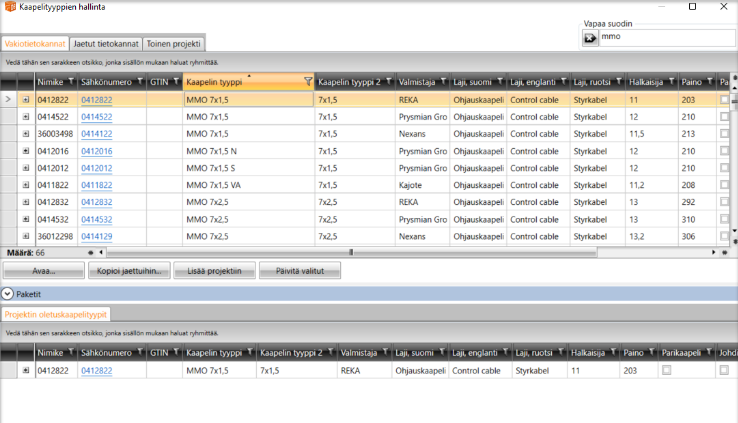Open filter for lower Kaapelin tyyppi 2 column

(x=331, y=352)
